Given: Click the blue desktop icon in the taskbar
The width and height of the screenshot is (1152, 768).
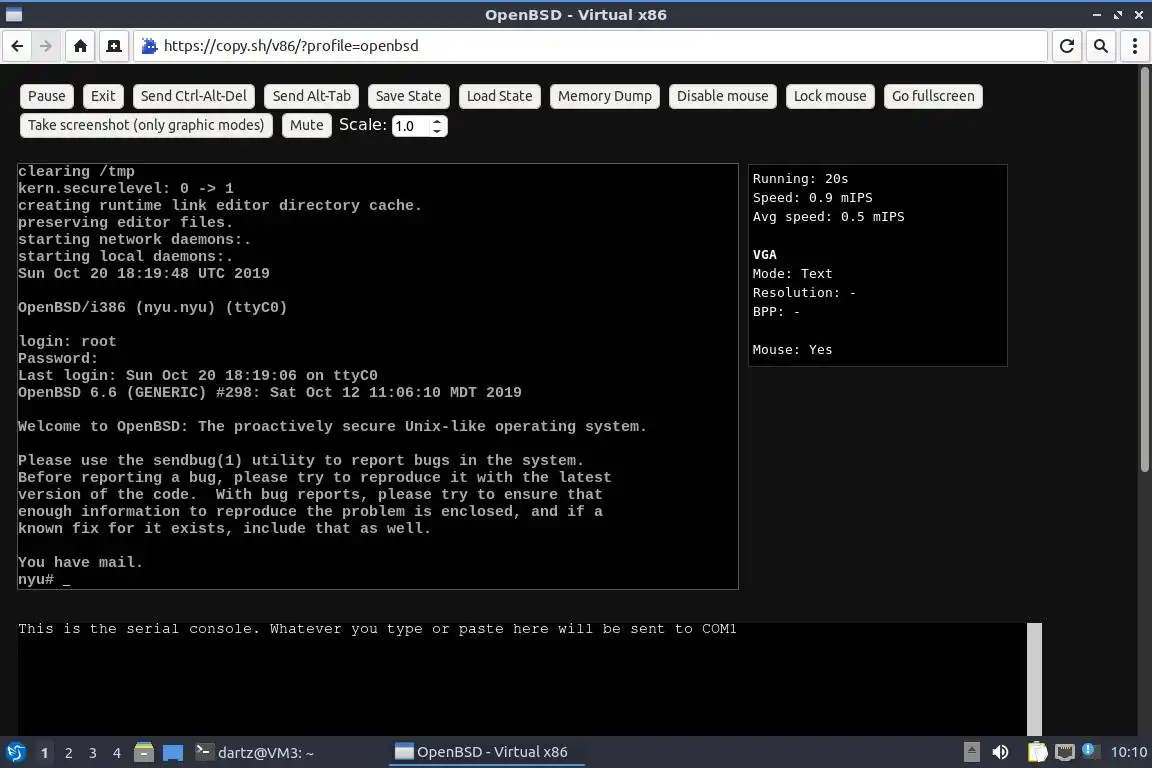Looking at the screenshot, I should (173, 753).
